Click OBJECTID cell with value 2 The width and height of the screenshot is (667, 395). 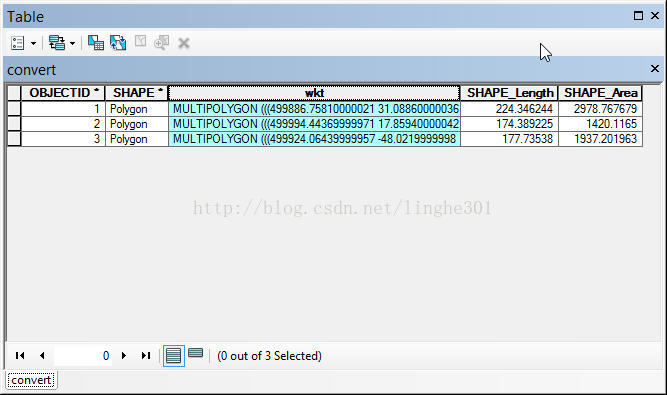(63, 124)
